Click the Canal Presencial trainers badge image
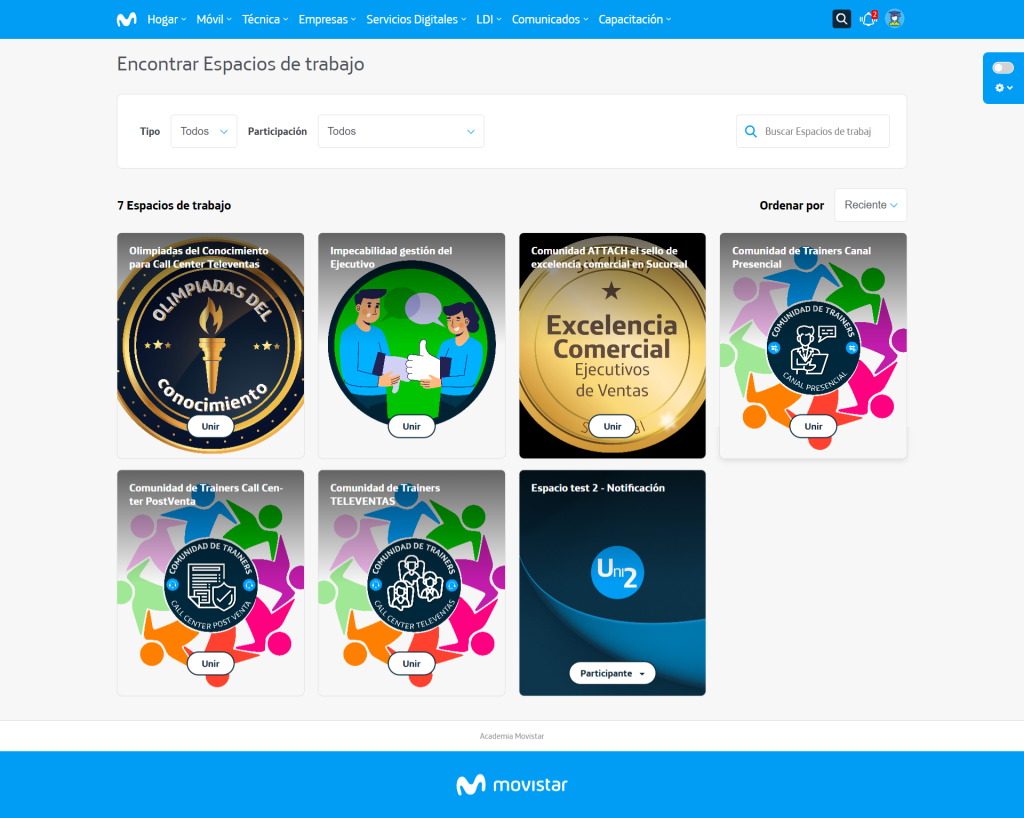This screenshot has height=818, width=1024. coord(813,348)
